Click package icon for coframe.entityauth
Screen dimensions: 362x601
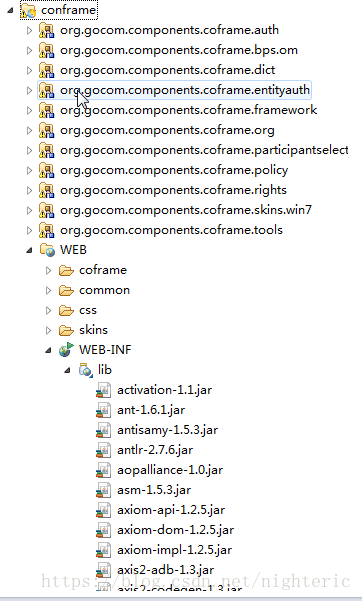(x=46, y=90)
